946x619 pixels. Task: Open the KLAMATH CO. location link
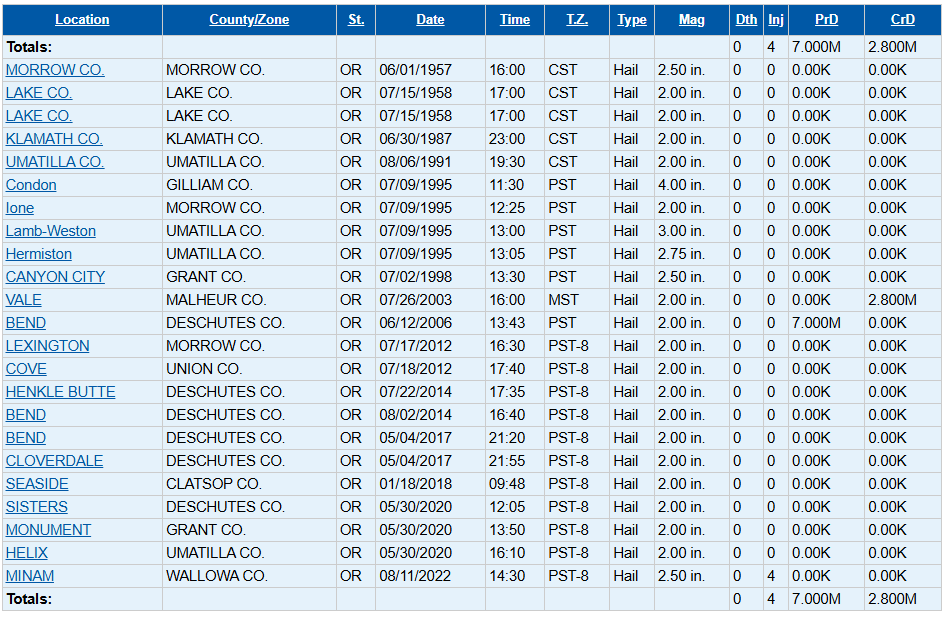[54, 139]
